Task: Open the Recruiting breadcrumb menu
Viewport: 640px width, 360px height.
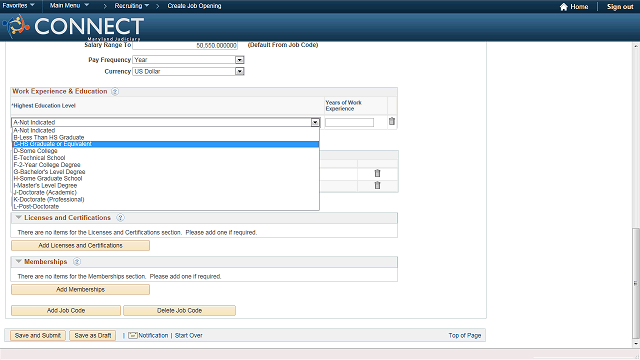Action: point(131,6)
